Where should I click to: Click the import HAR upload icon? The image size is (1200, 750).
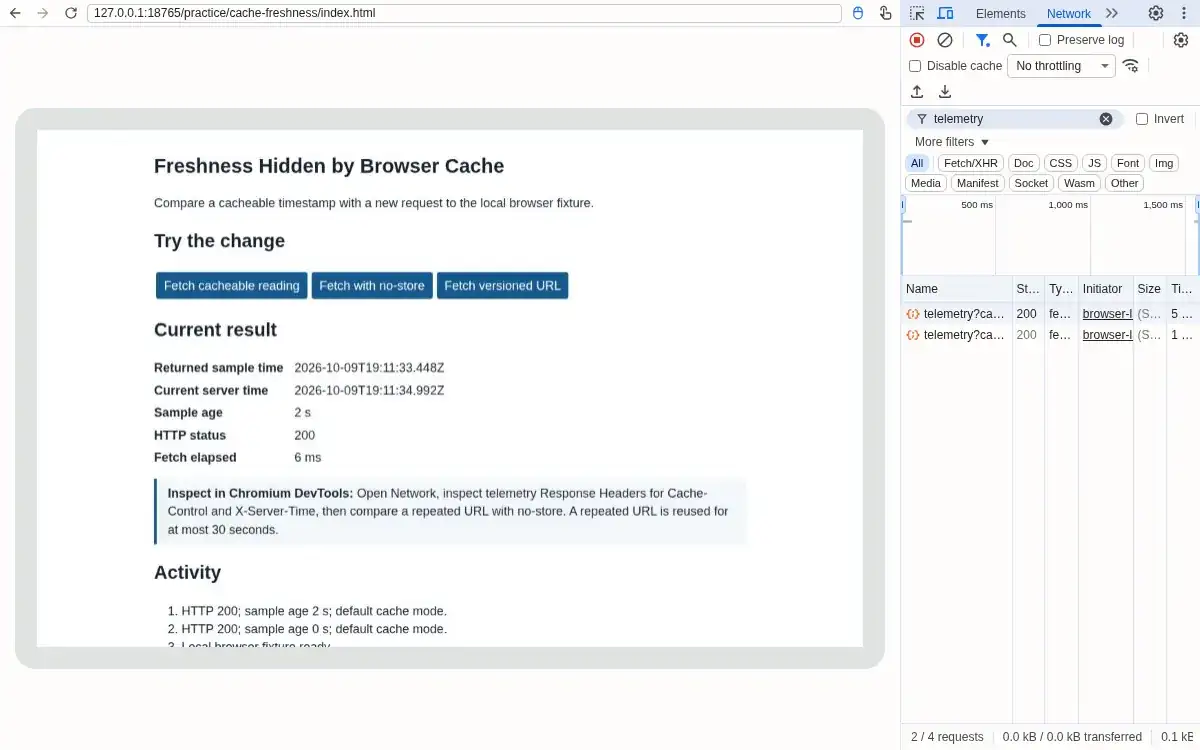pyautogui.click(x=917, y=92)
